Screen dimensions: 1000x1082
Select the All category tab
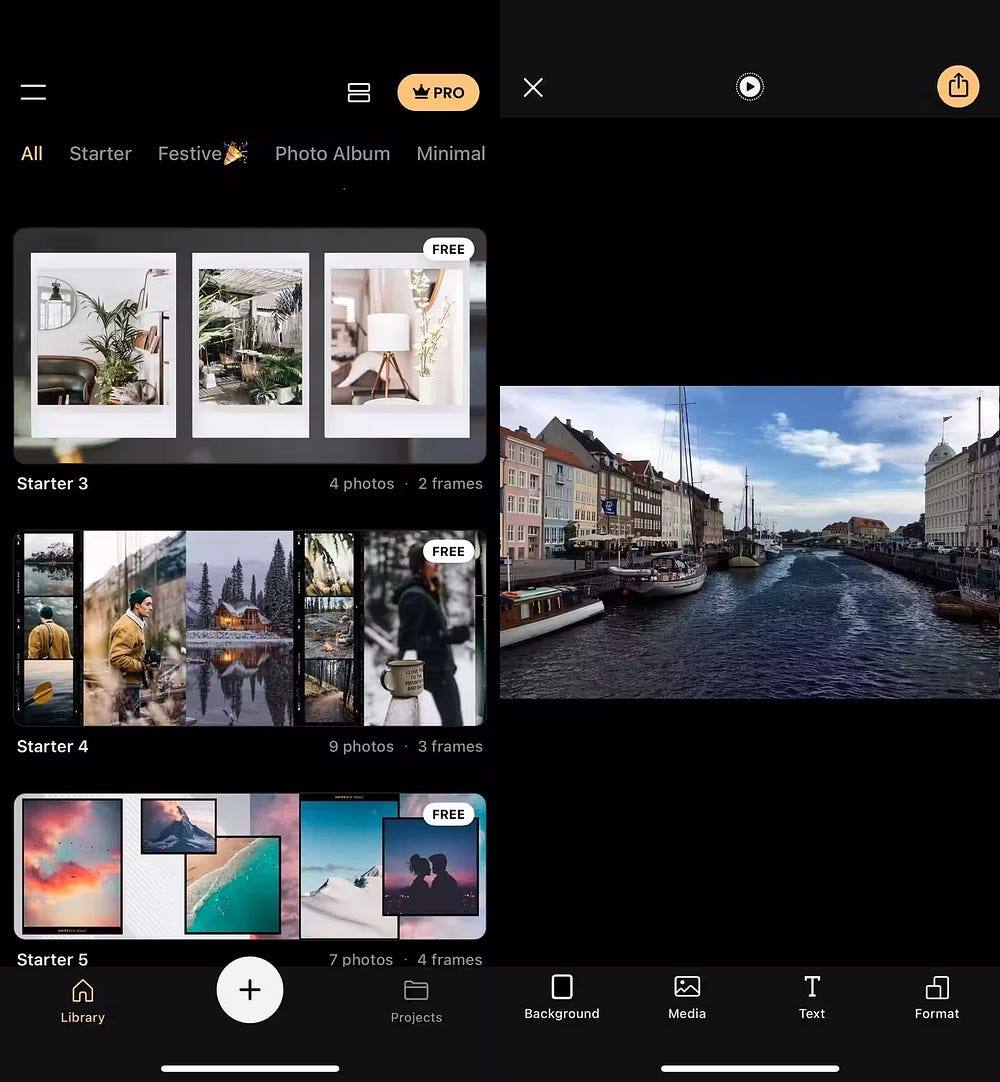tap(32, 153)
